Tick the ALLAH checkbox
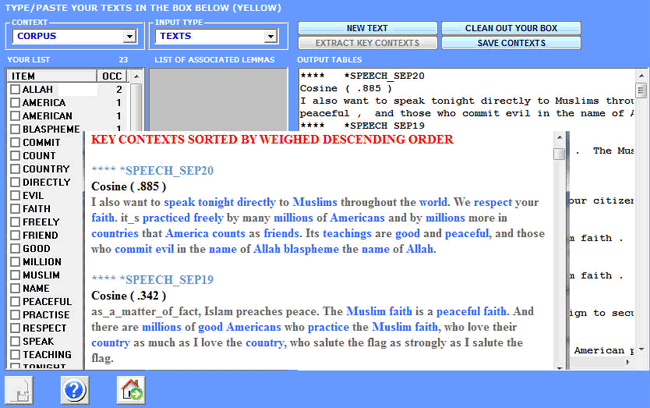Screen dimensions: 650x408 [x=15, y=89]
